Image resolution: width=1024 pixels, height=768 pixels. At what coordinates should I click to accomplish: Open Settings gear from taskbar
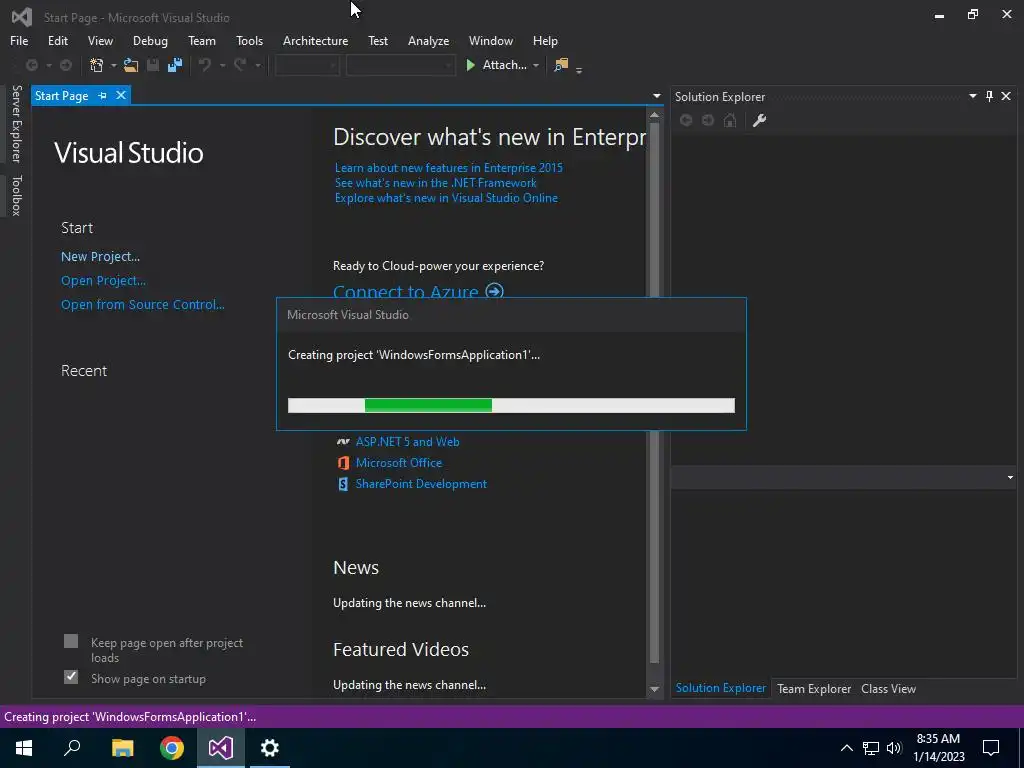(270, 748)
